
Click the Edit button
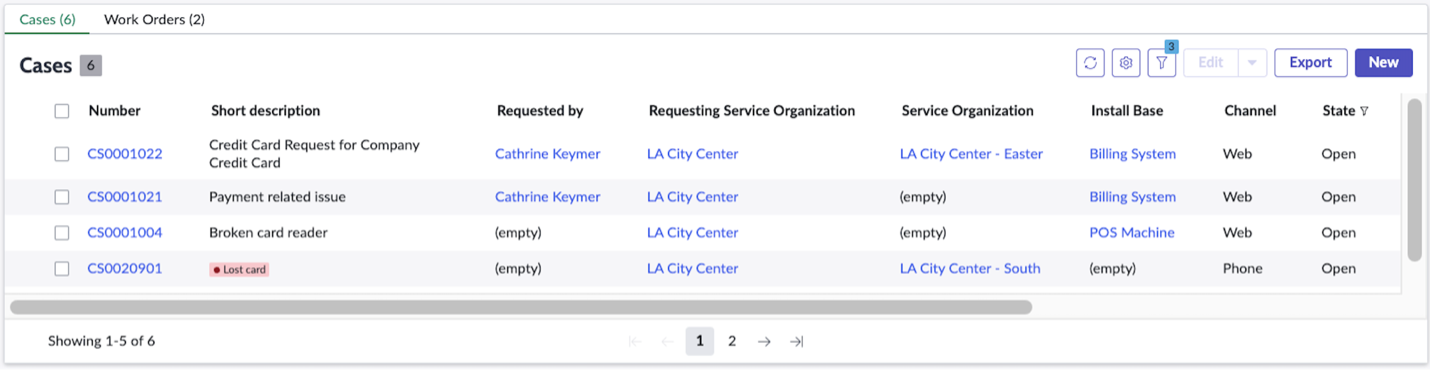pyautogui.click(x=1211, y=62)
